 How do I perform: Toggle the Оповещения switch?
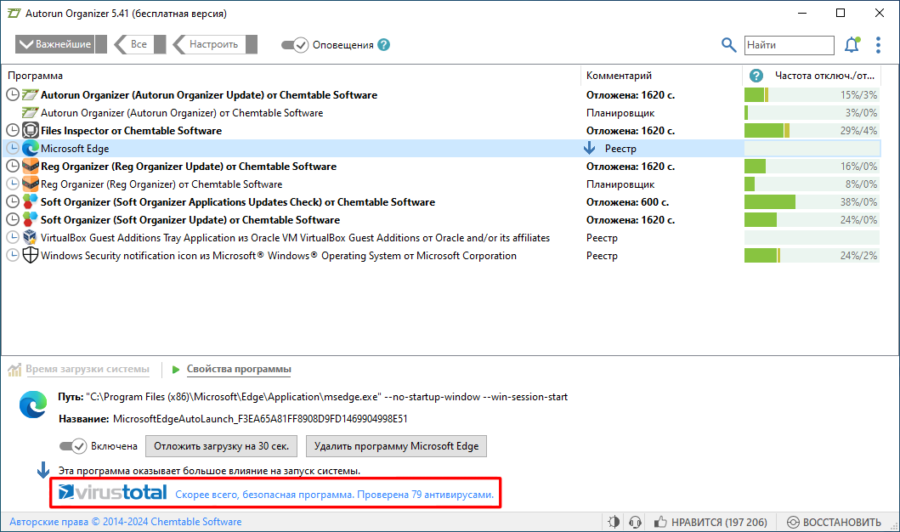point(295,45)
